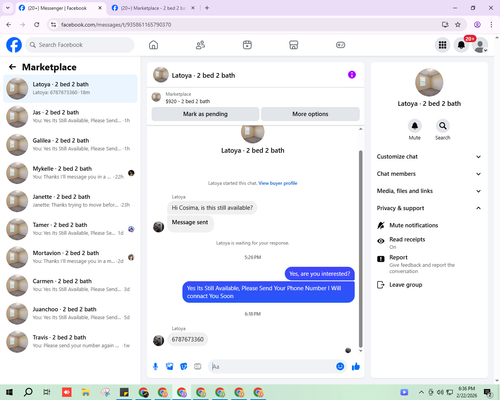Open the Tamer - 2 bed 2 bath conversation
Image resolution: width=500 pixels, height=400 pixels.
(x=70, y=229)
